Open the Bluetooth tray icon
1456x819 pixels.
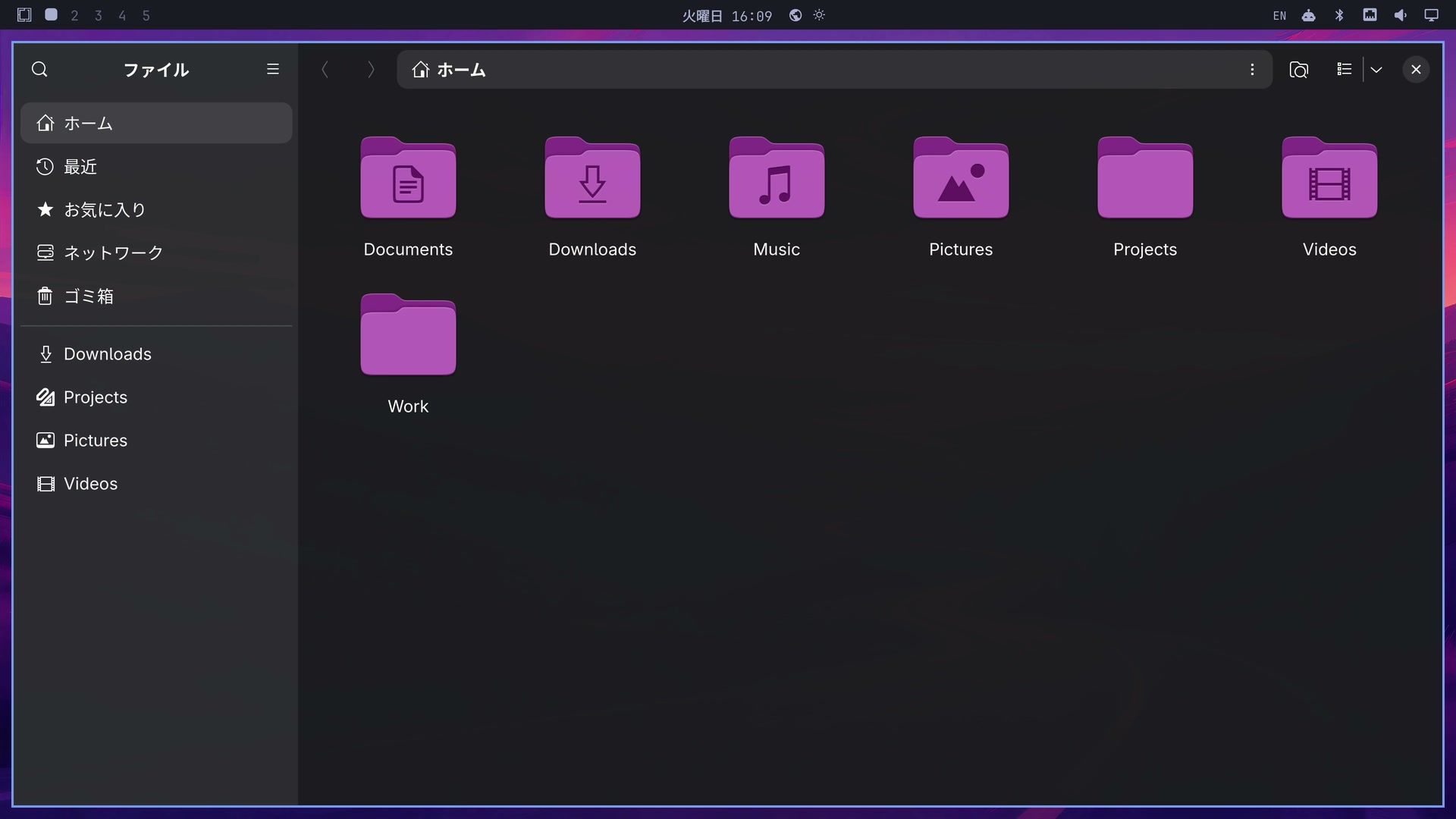pos(1339,15)
